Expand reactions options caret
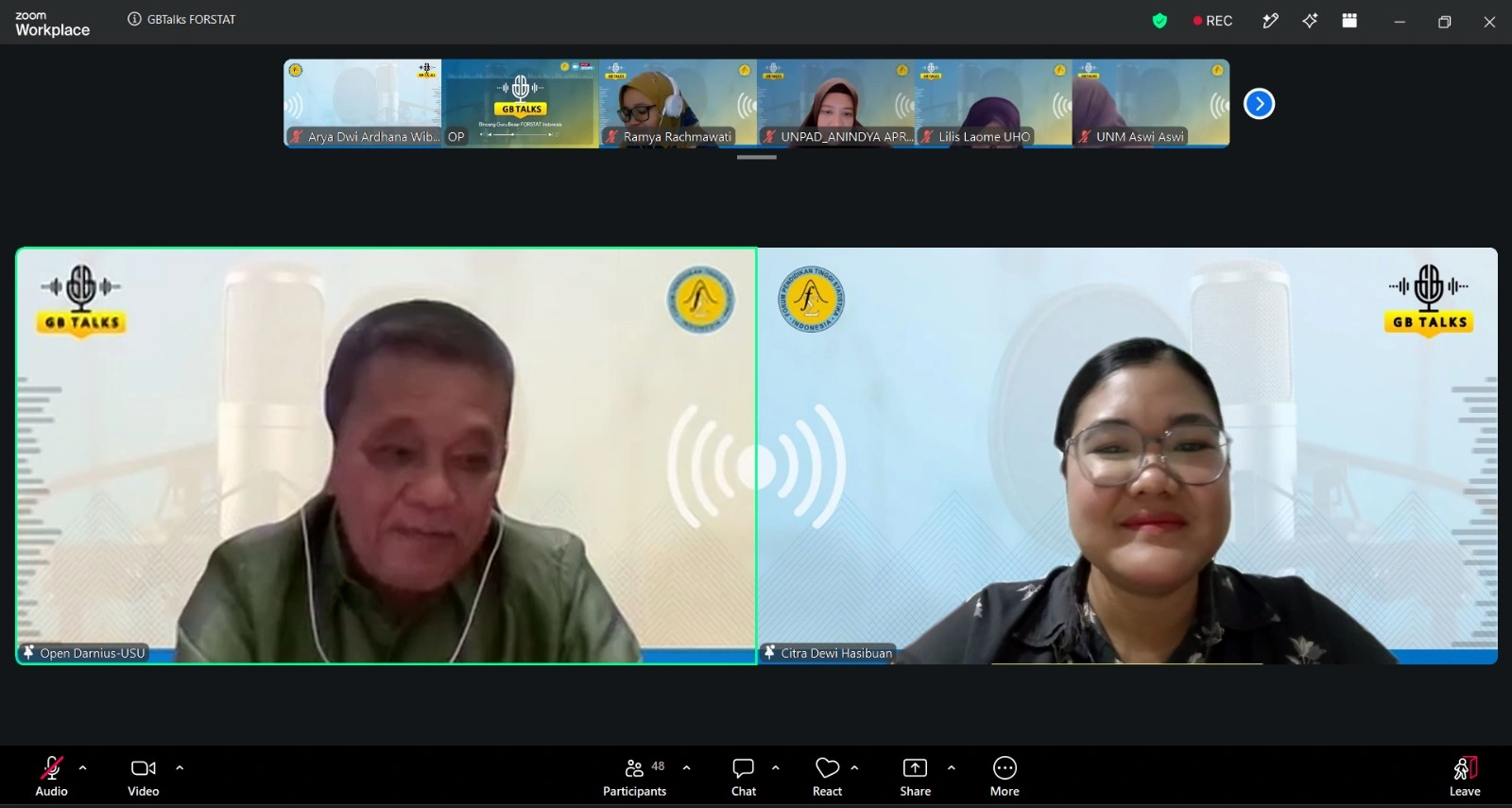Image resolution: width=1512 pixels, height=808 pixels. [854, 767]
